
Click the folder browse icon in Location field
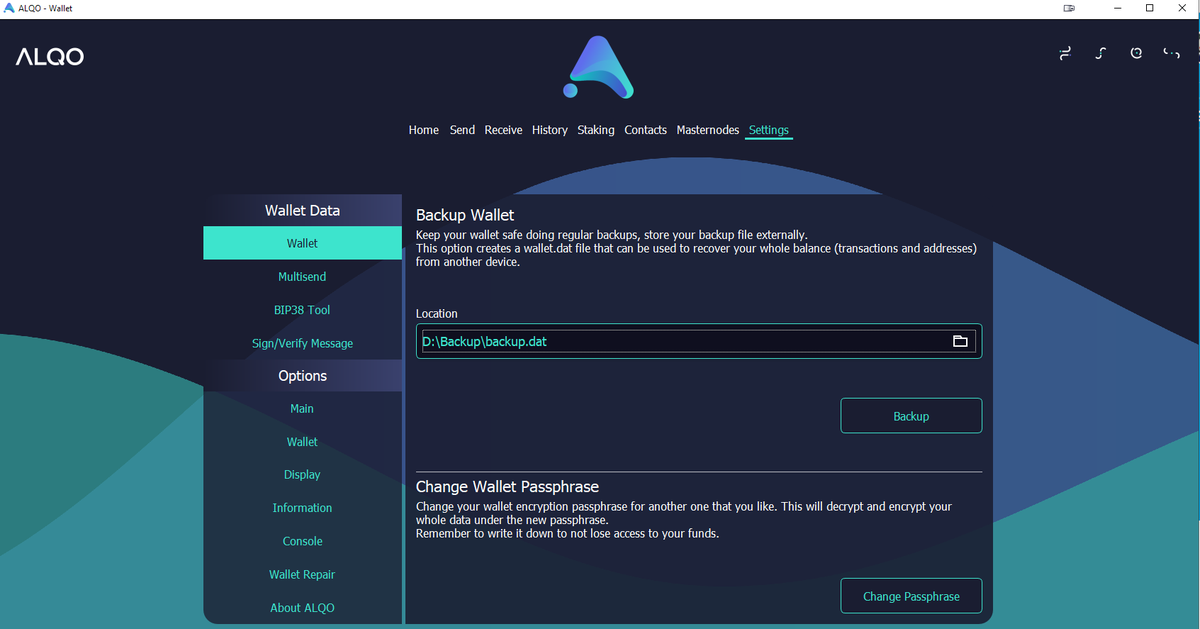pyautogui.click(x=960, y=341)
